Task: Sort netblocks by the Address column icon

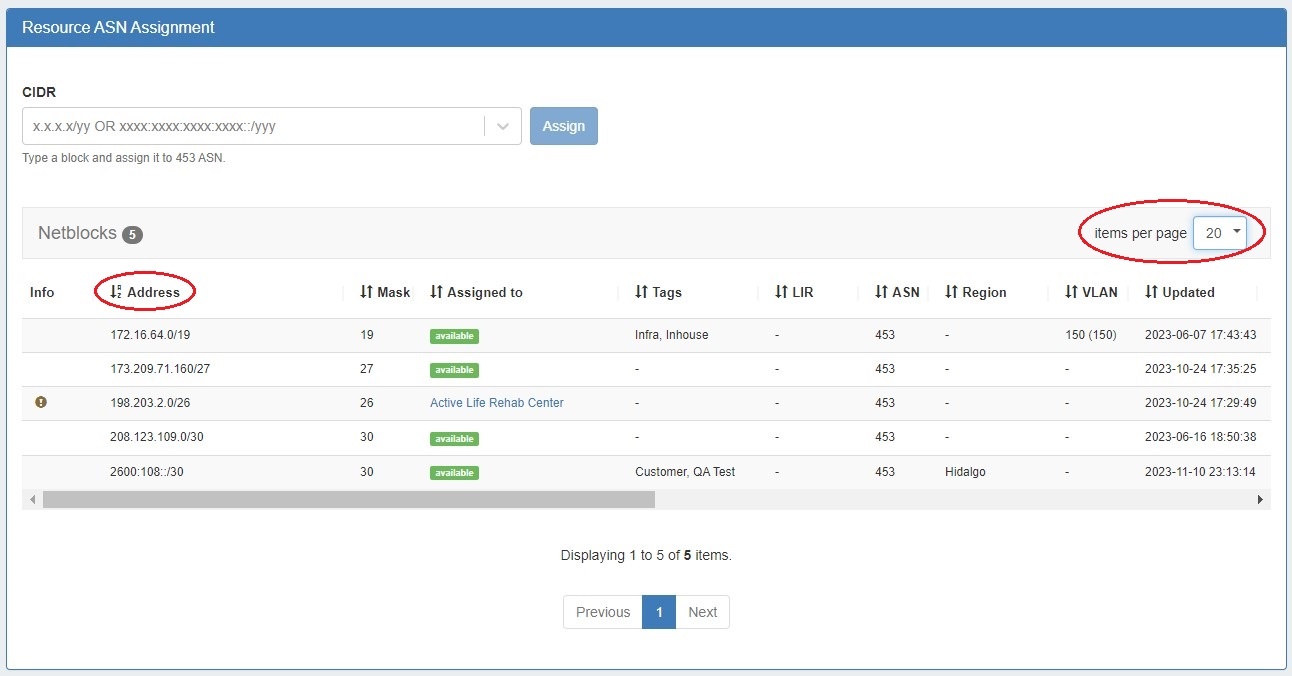Action: (x=116, y=292)
